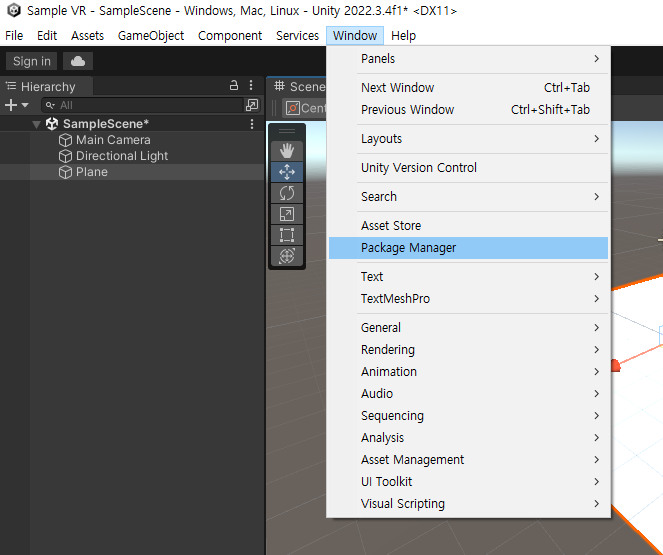663x555 pixels.
Task: Expand the Analysis submenu
Action: [x=468, y=437]
